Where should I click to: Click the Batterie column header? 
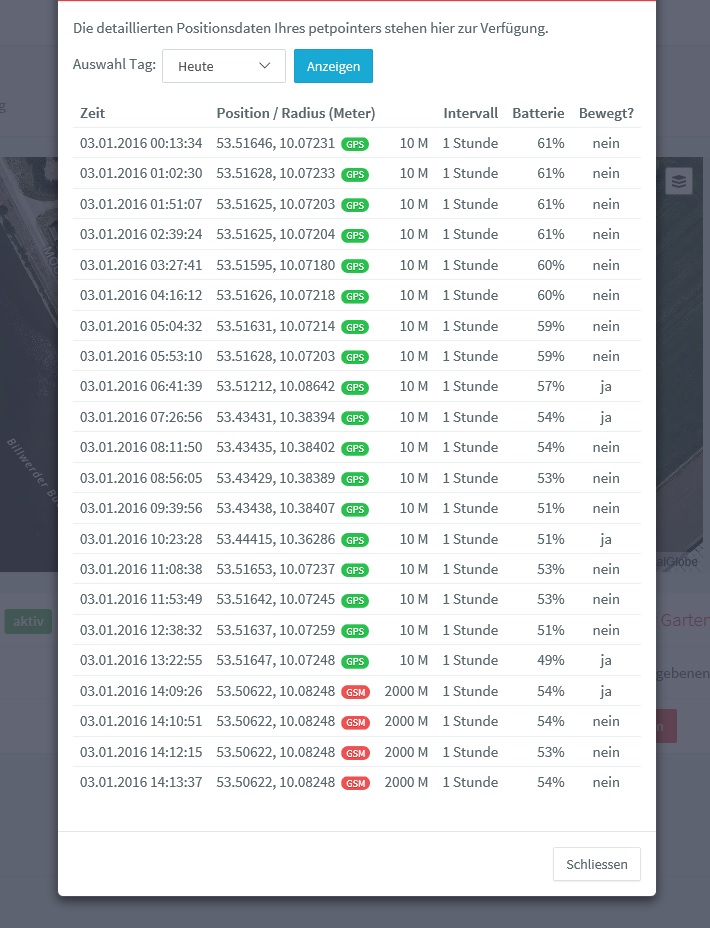[538, 113]
